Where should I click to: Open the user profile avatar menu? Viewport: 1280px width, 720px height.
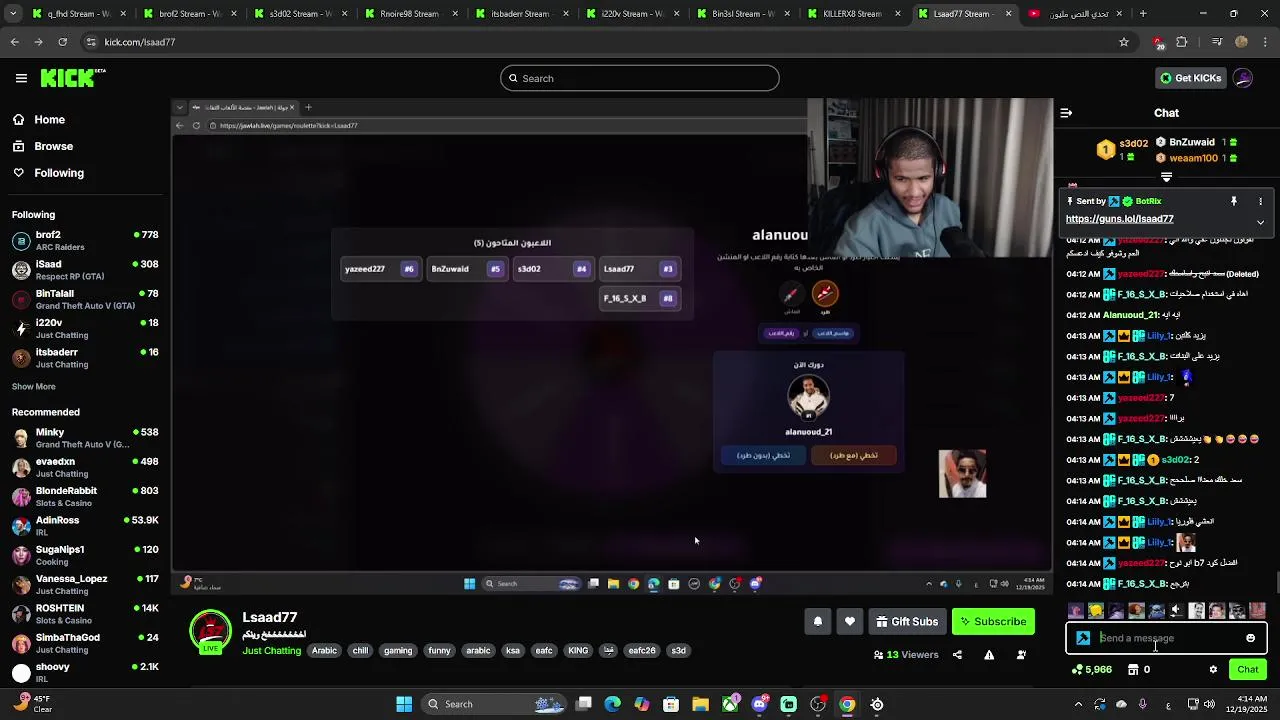tap(1243, 78)
